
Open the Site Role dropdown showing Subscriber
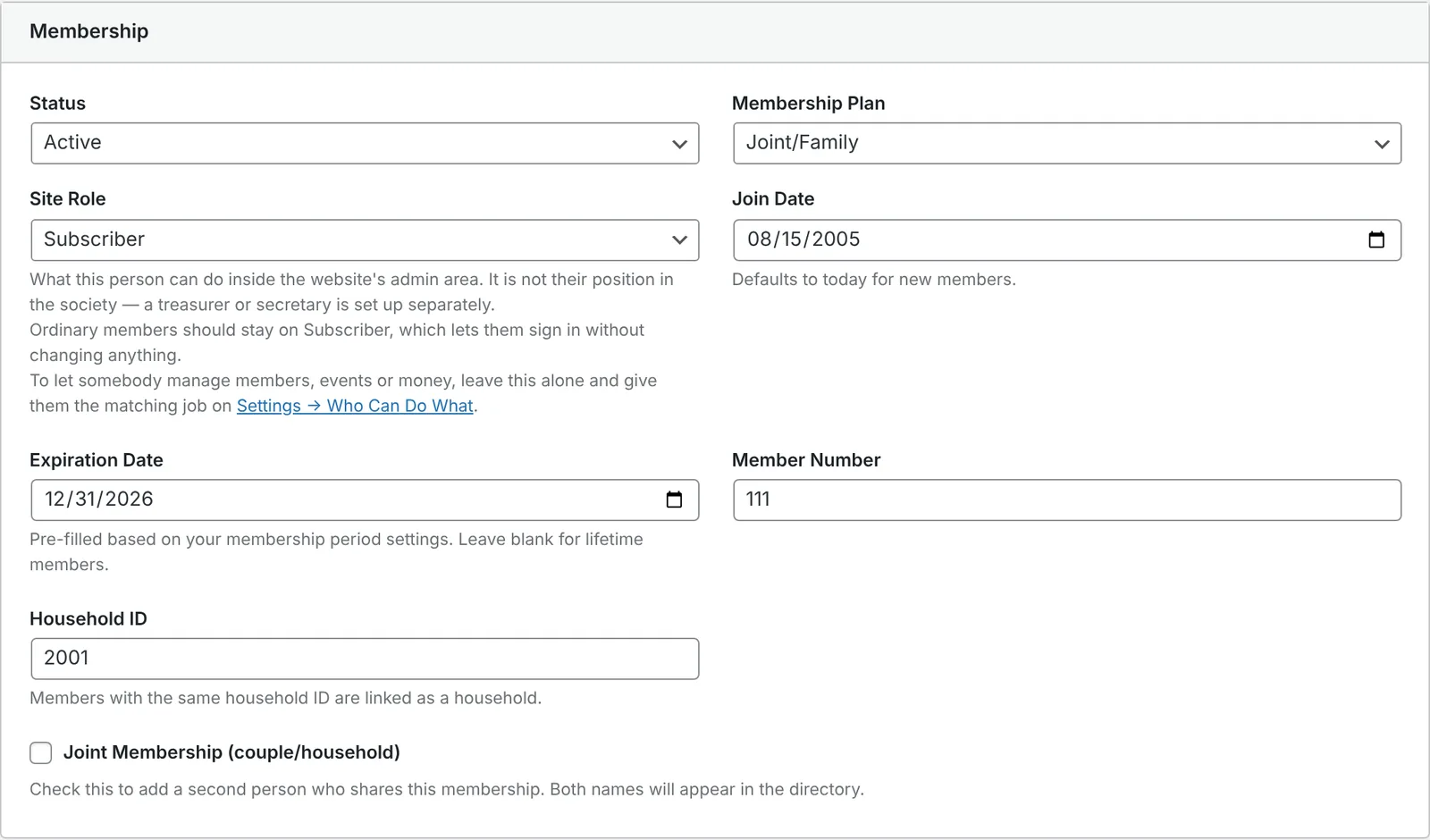(x=365, y=239)
